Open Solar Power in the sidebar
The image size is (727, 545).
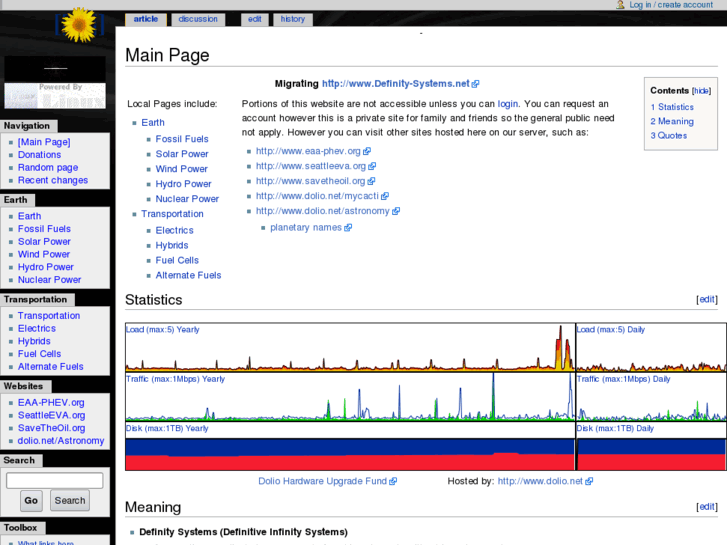click(44, 242)
